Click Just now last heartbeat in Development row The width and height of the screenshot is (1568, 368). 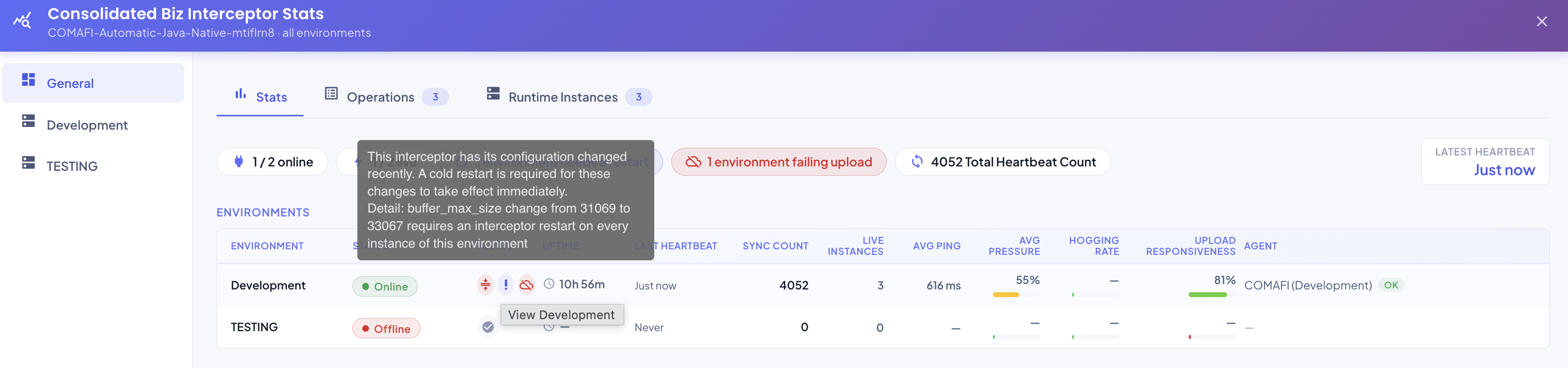(x=655, y=285)
